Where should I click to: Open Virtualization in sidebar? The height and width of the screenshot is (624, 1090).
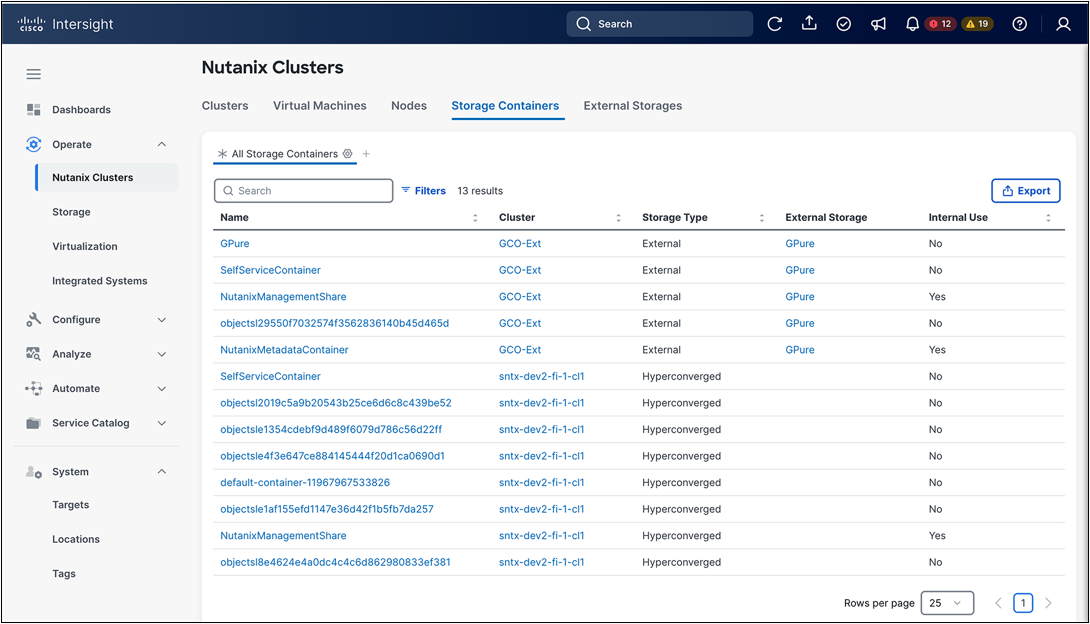click(85, 246)
